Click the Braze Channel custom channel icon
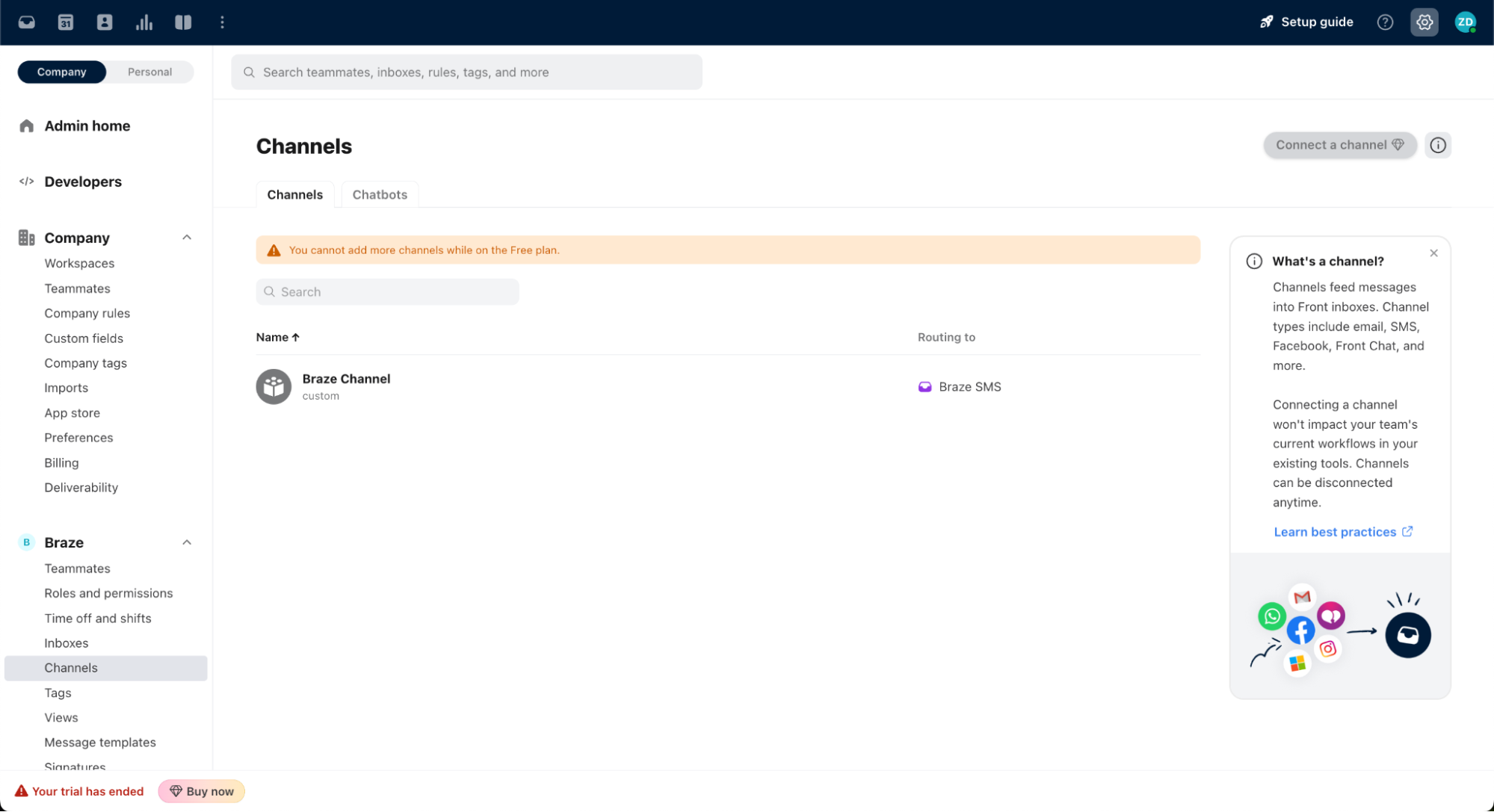 (x=274, y=385)
